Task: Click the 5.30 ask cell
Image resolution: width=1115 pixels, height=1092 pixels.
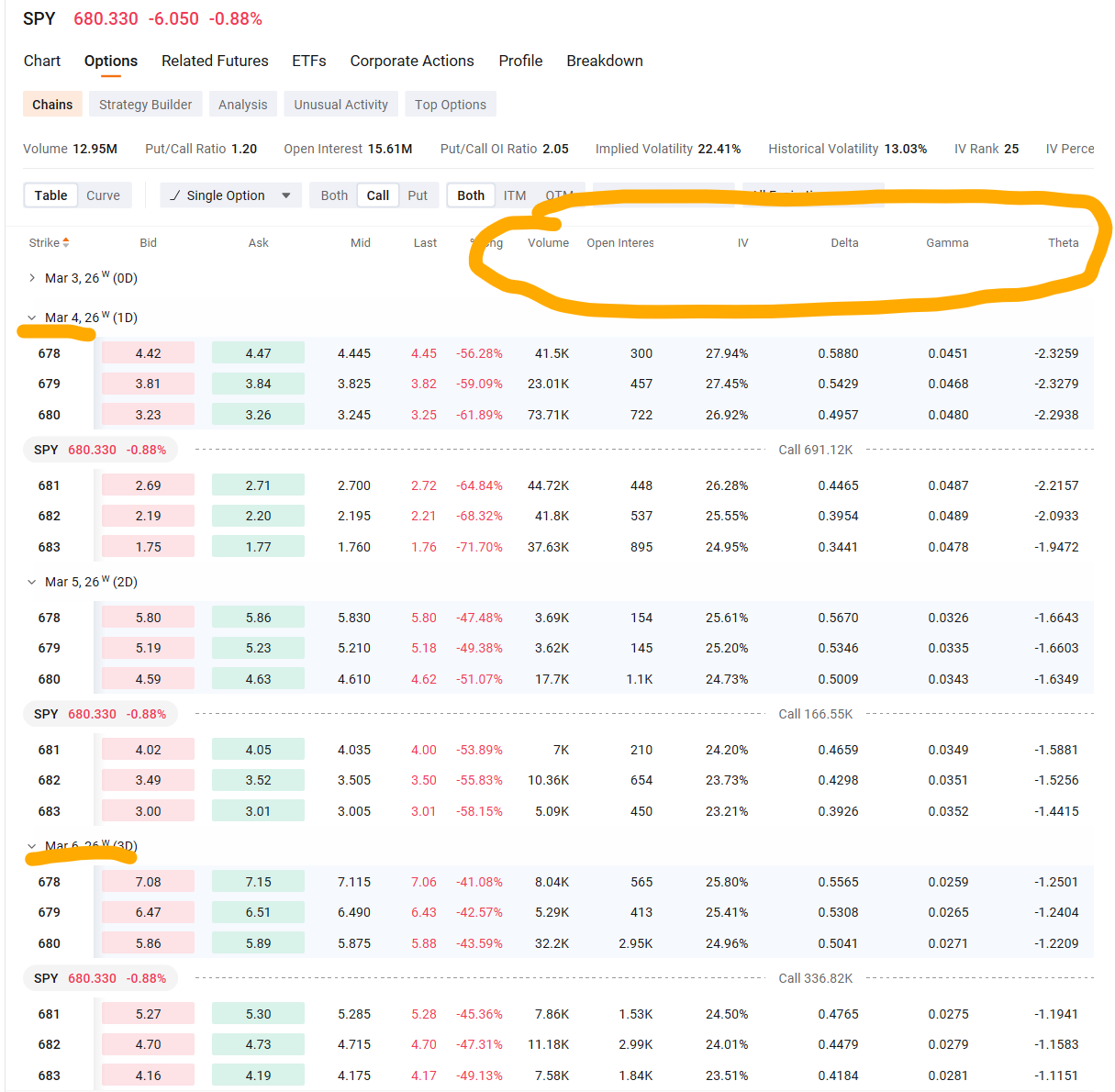Action: (258, 1014)
